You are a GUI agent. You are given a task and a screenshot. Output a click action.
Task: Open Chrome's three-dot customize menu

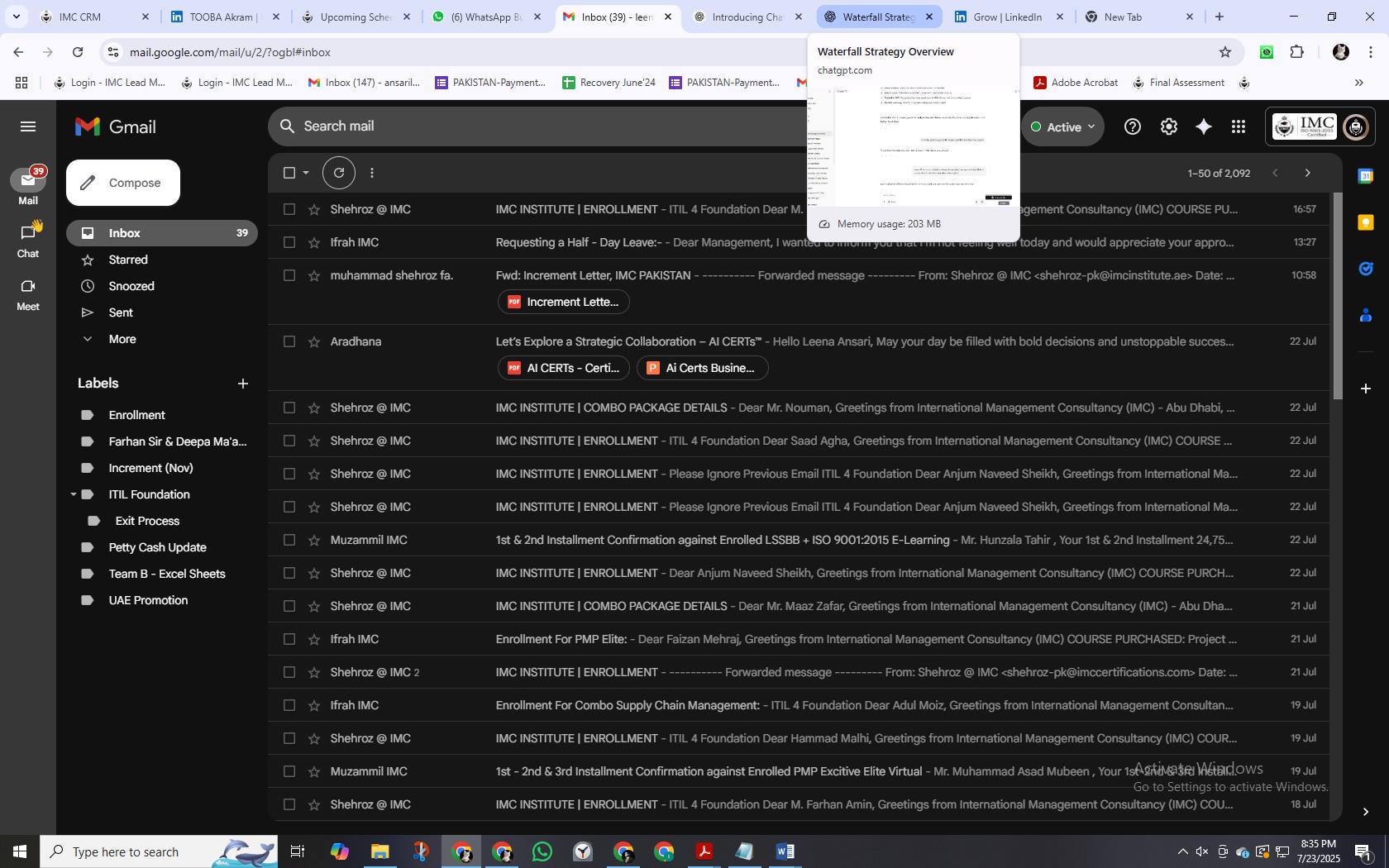tap(1371, 52)
